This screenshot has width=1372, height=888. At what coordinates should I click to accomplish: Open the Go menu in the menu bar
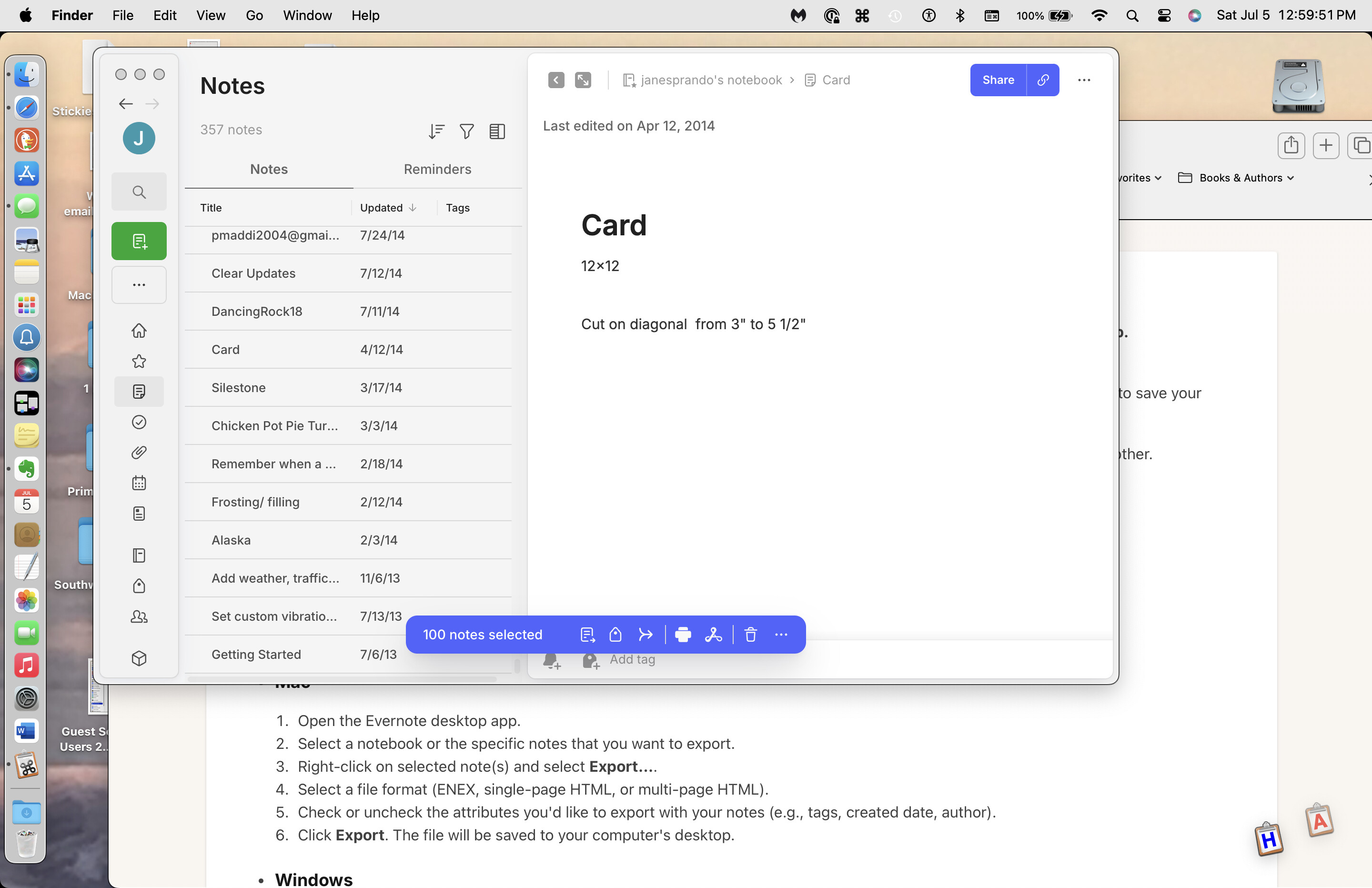(x=254, y=16)
